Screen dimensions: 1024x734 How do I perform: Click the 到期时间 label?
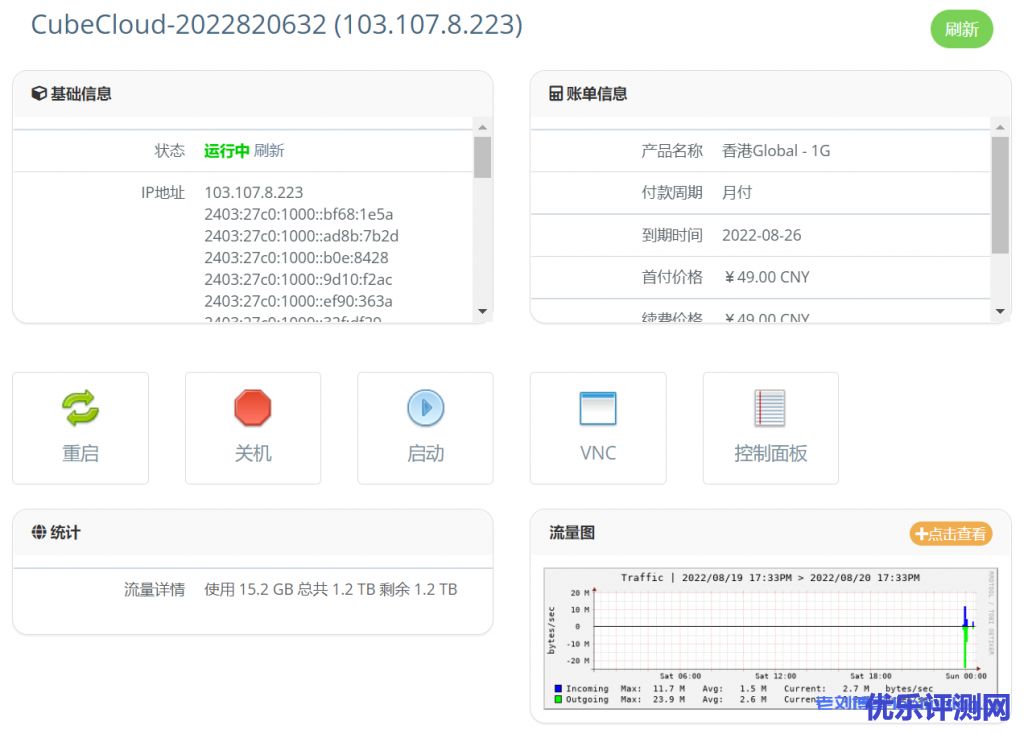672,235
